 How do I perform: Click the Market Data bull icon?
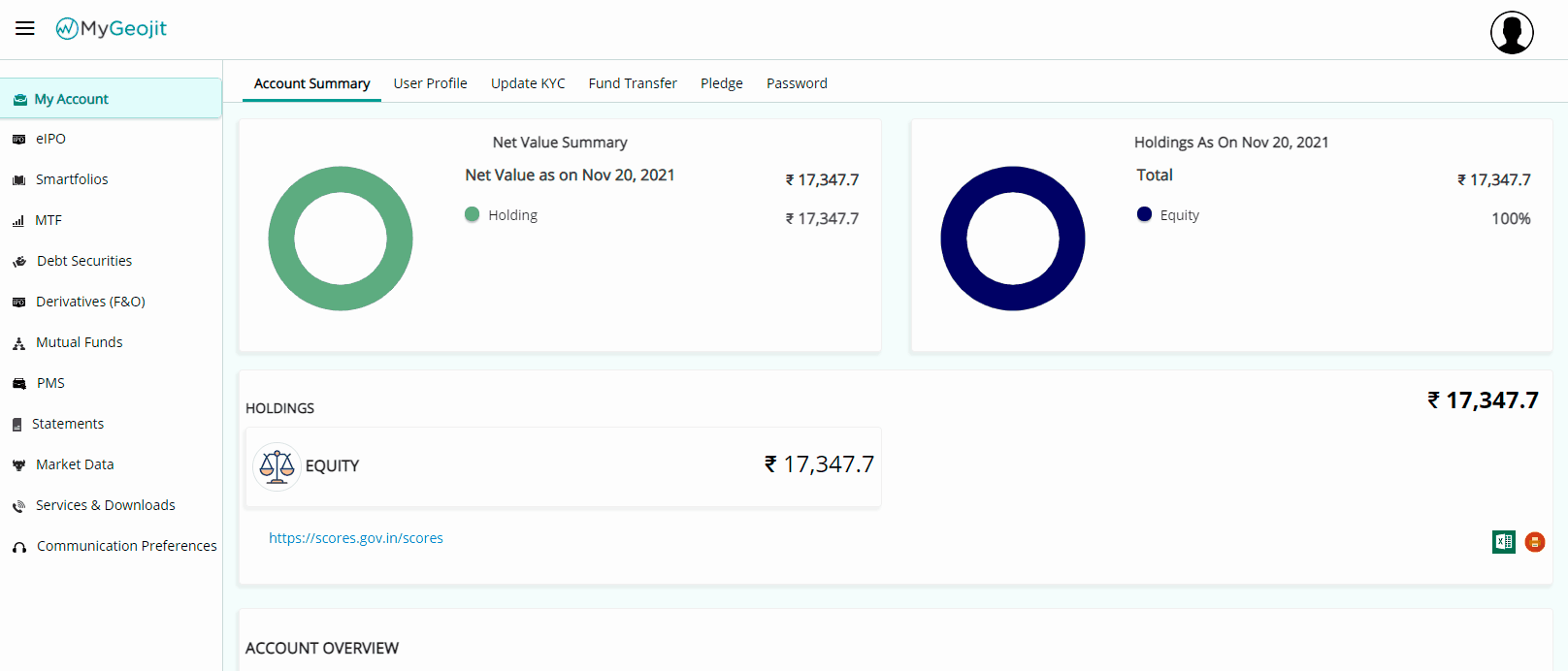(x=18, y=465)
